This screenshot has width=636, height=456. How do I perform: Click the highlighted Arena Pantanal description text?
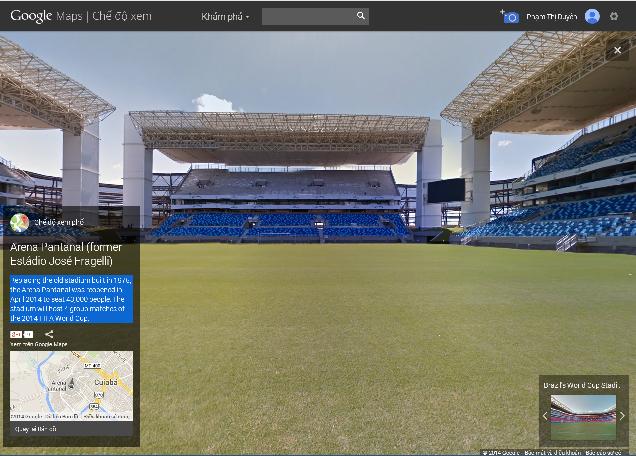[x=71, y=298]
